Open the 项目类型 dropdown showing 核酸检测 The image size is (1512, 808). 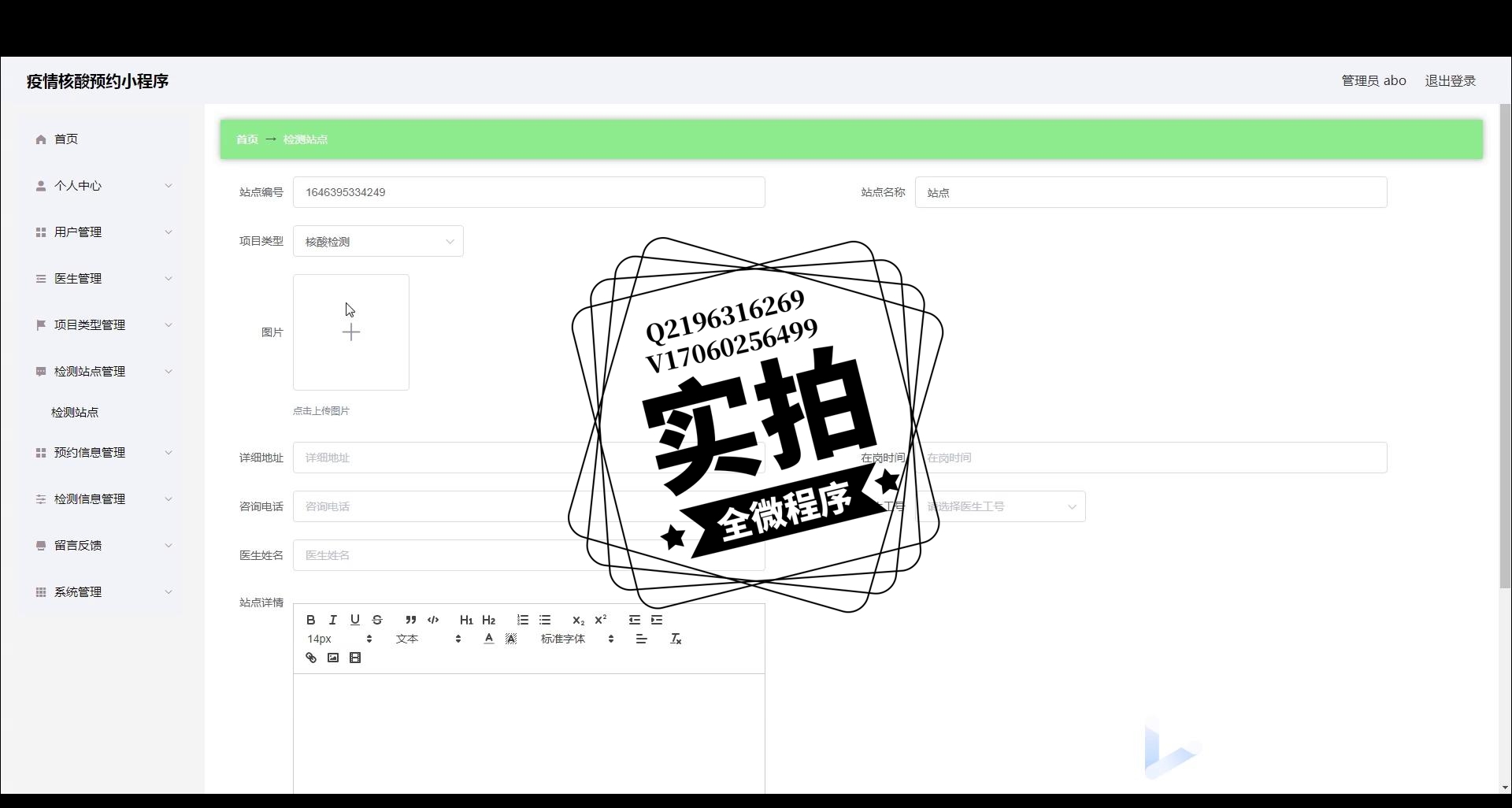378,241
